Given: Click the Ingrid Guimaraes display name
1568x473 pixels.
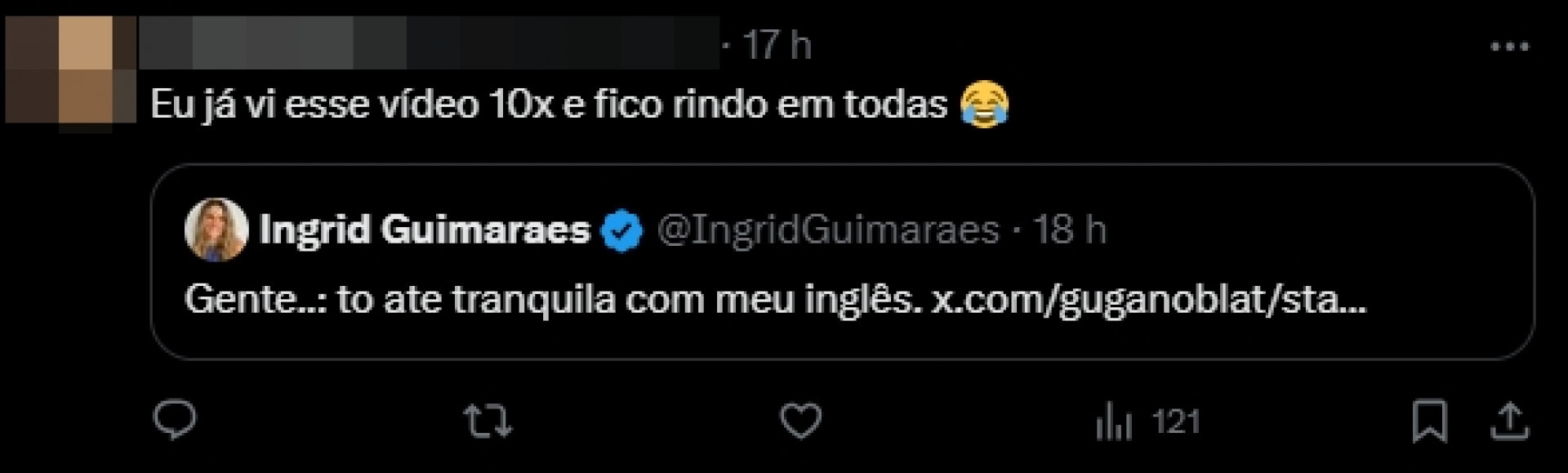Looking at the screenshot, I should pos(424,230).
